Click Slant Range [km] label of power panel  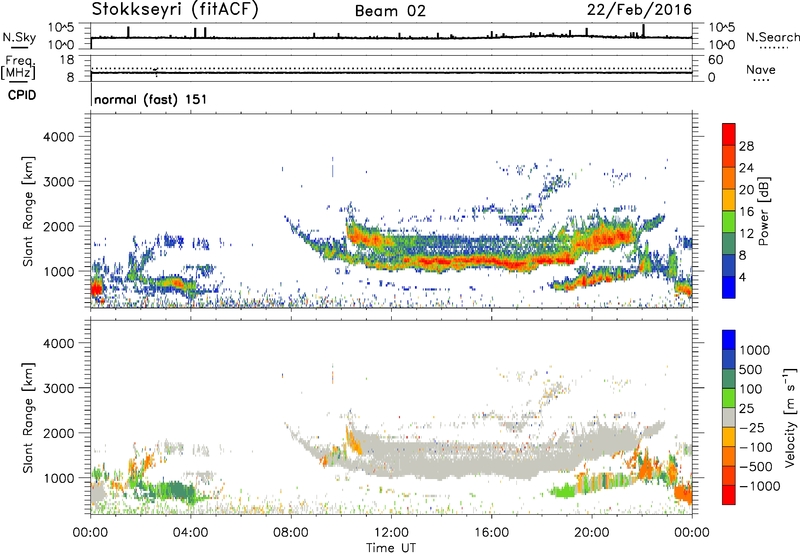(29, 211)
